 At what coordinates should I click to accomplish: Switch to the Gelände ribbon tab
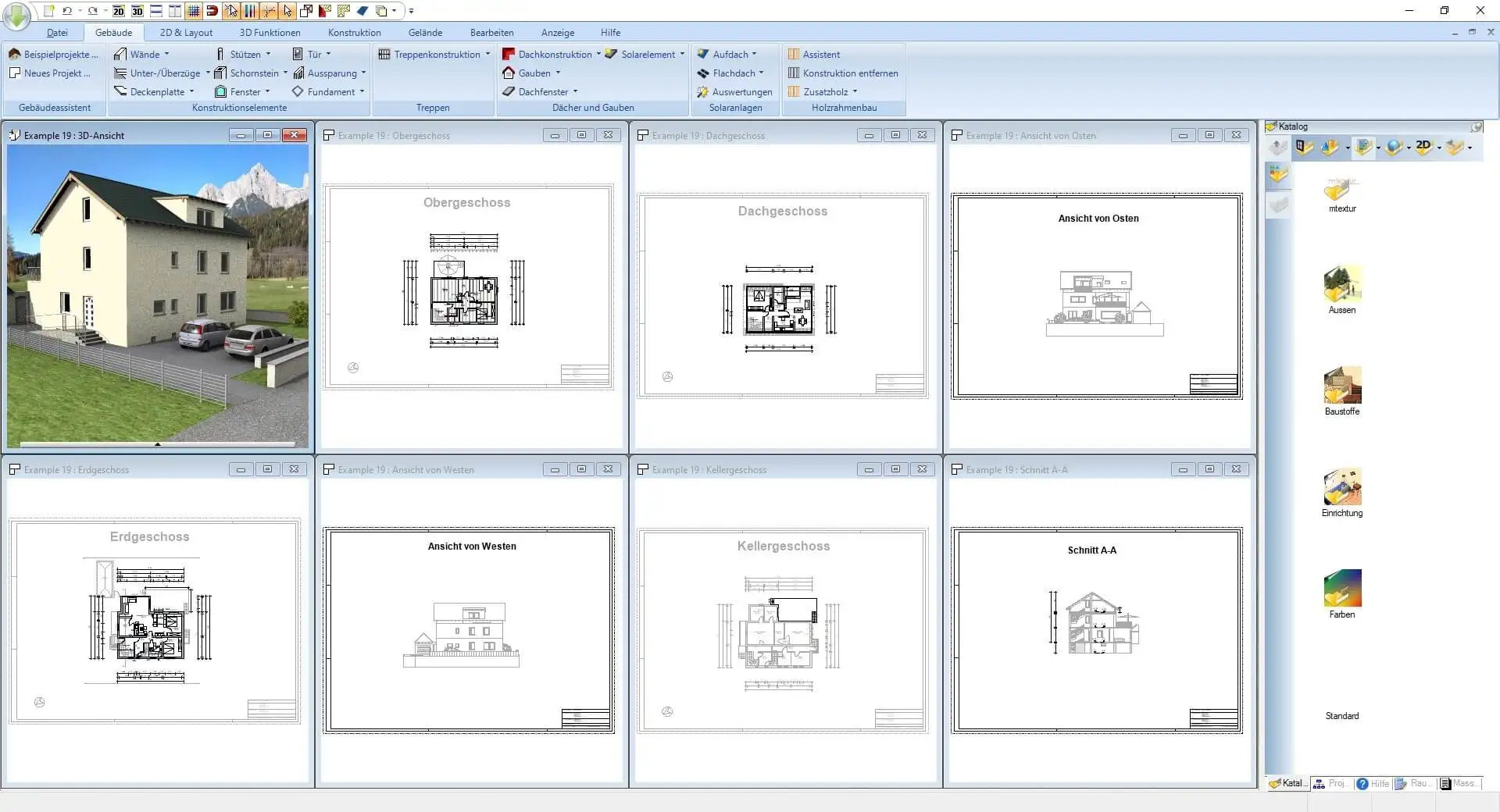[x=425, y=33]
